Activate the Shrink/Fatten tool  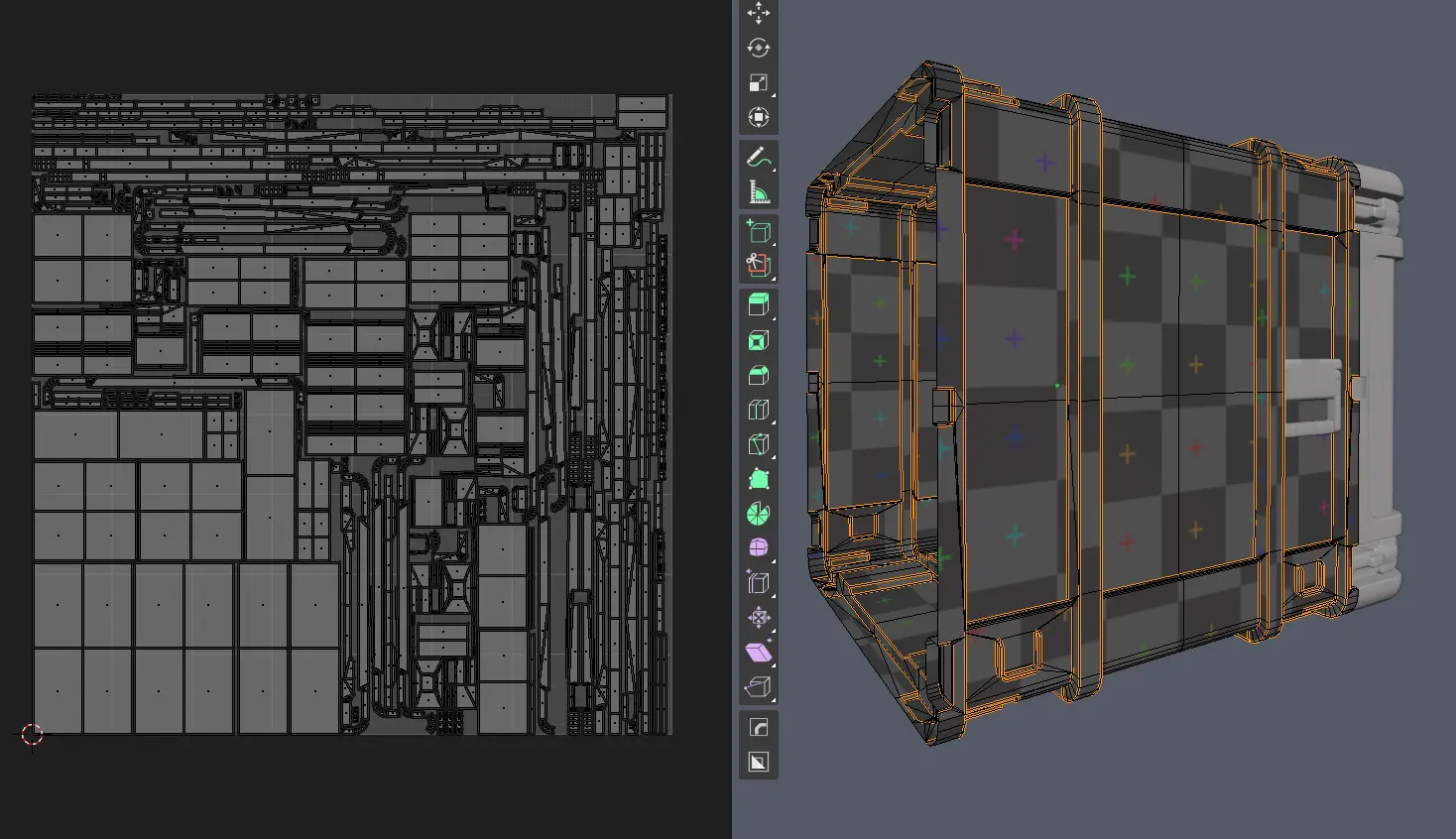pos(758,618)
